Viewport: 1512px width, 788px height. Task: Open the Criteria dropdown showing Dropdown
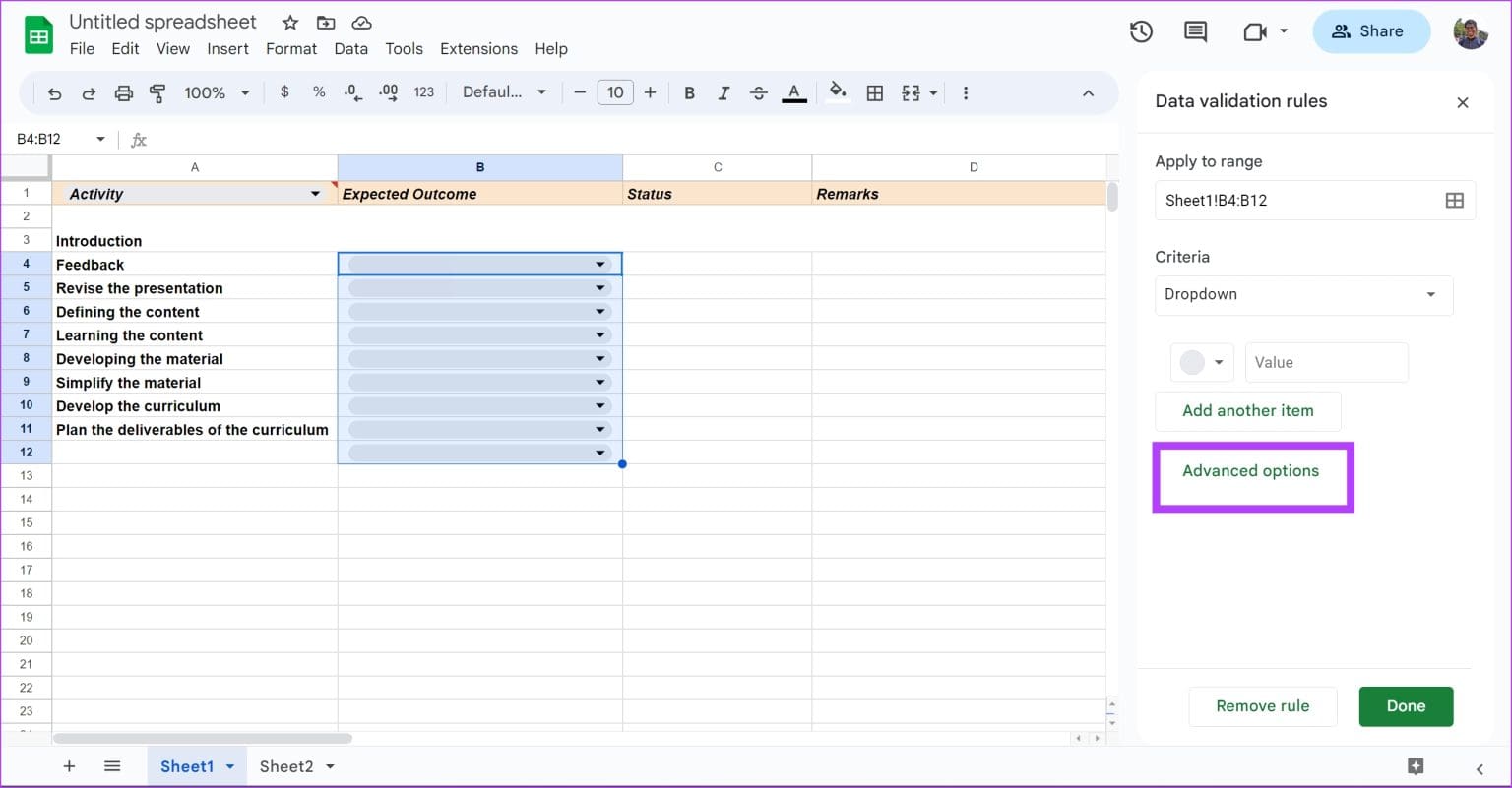click(1303, 295)
